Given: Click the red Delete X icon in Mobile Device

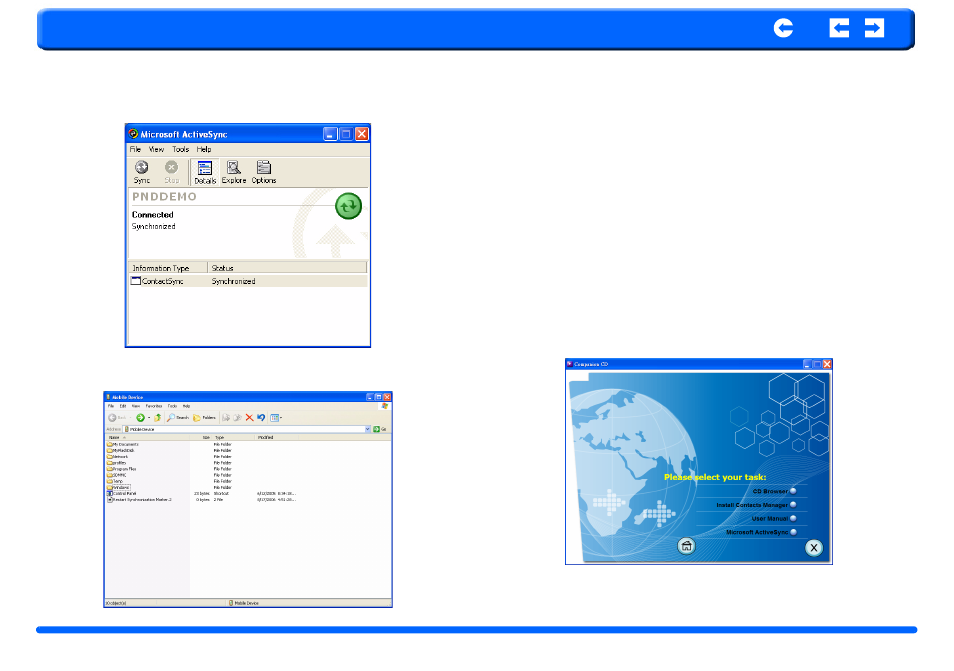Looking at the screenshot, I should click(x=249, y=418).
